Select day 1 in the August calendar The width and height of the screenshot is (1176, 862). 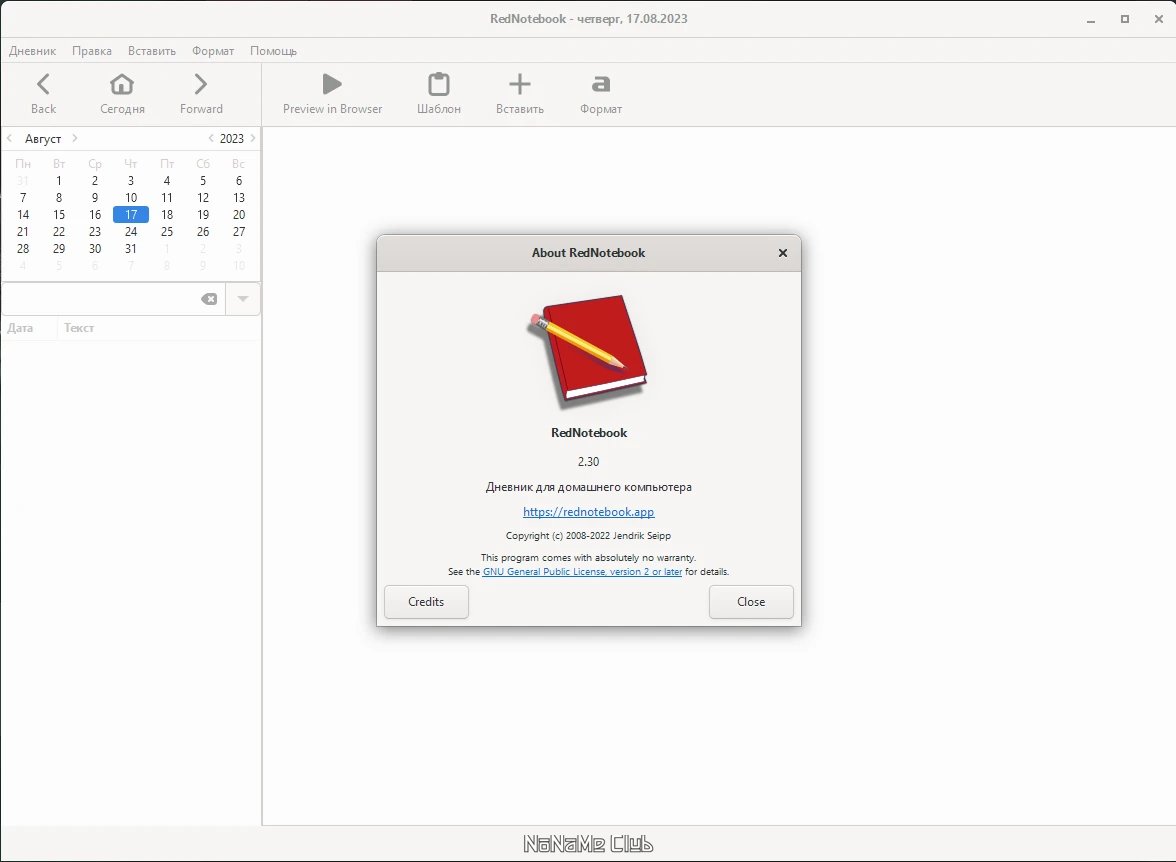(x=58, y=181)
